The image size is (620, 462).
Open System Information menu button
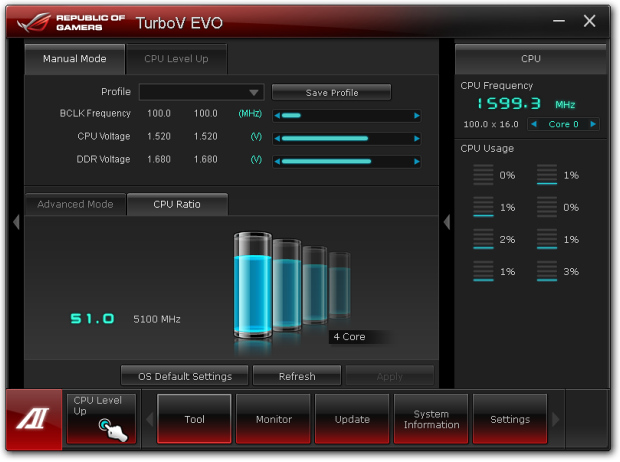click(x=431, y=419)
